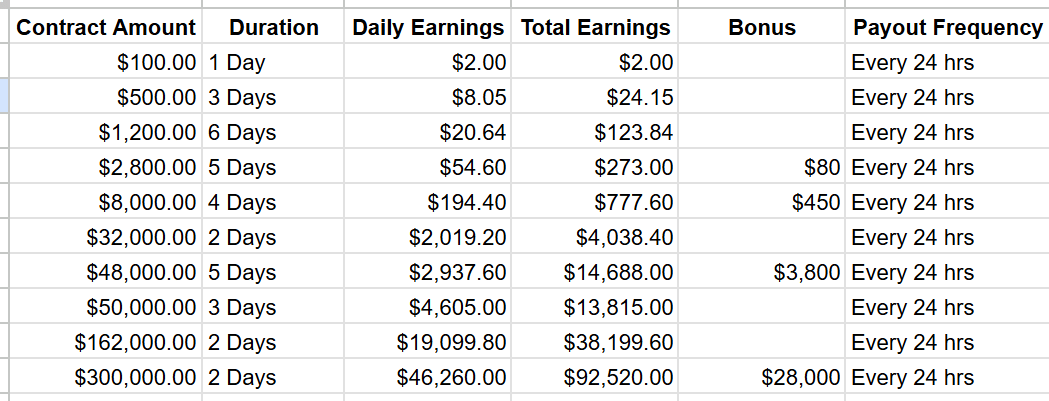This screenshot has height=401, width=1049.
Task: Select the Total Earnings header cell
Action: coord(595,27)
